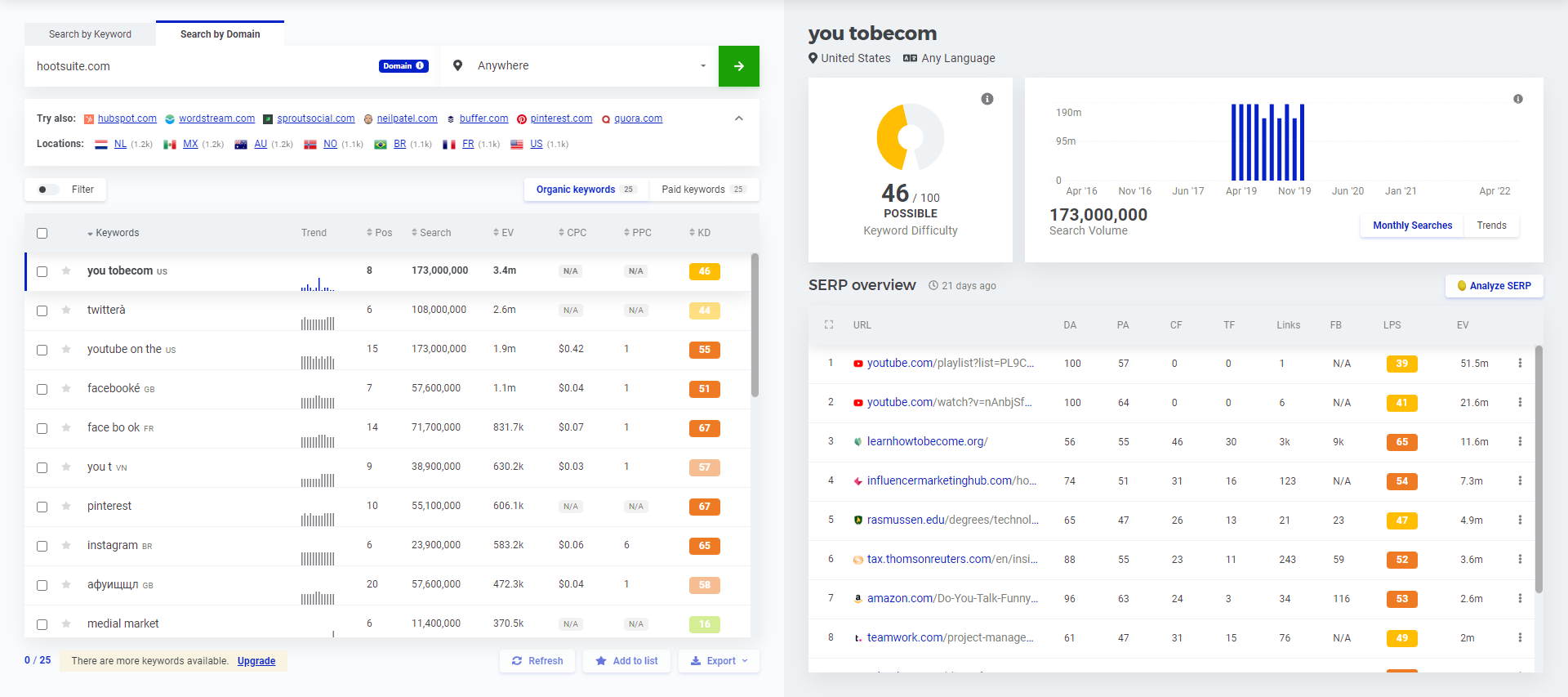Viewport: 1568px width, 697px height.
Task: Switch to Search by Keyword tab
Action: coord(90,34)
